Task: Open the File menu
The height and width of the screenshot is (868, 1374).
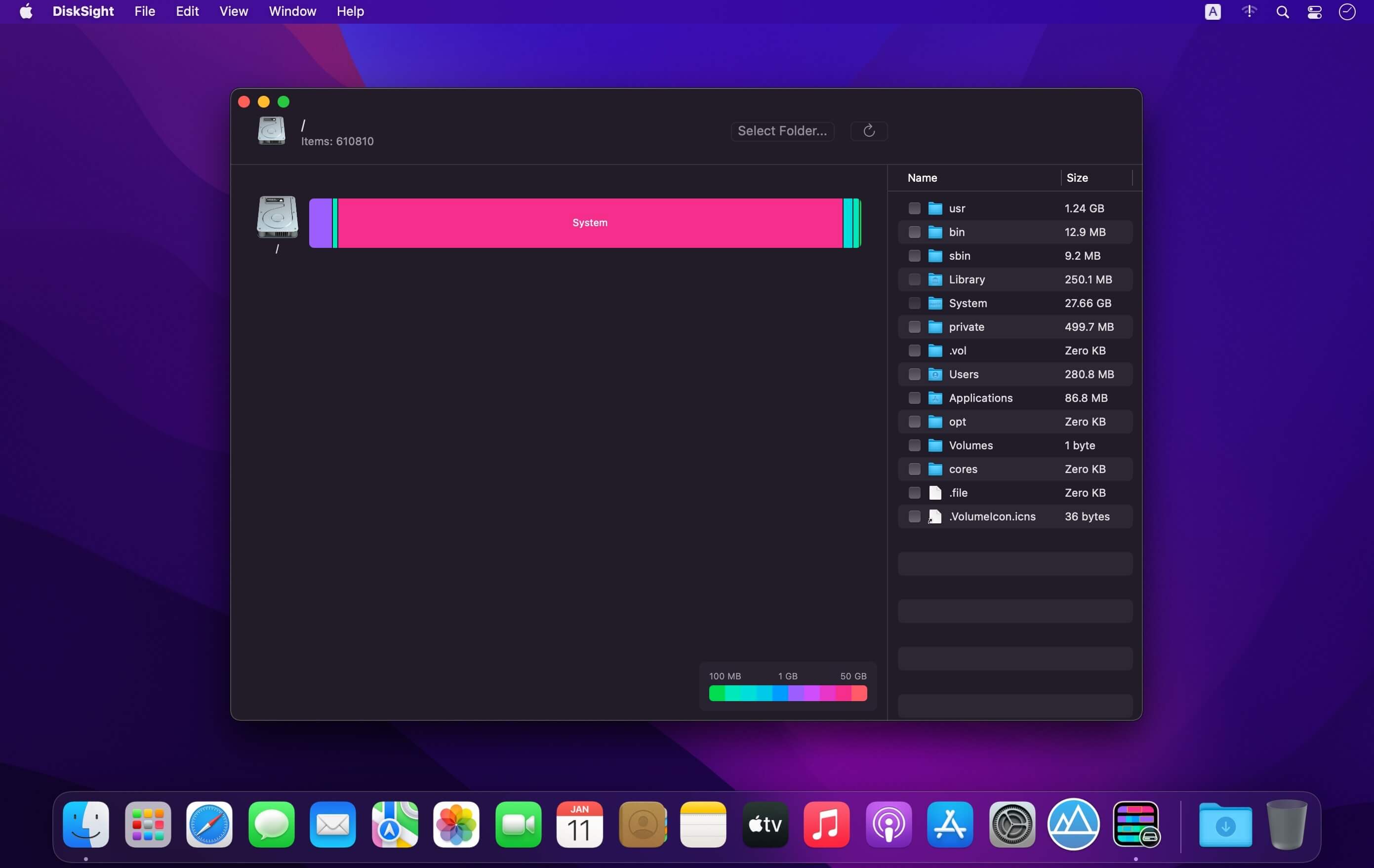Action: click(144, 11)
